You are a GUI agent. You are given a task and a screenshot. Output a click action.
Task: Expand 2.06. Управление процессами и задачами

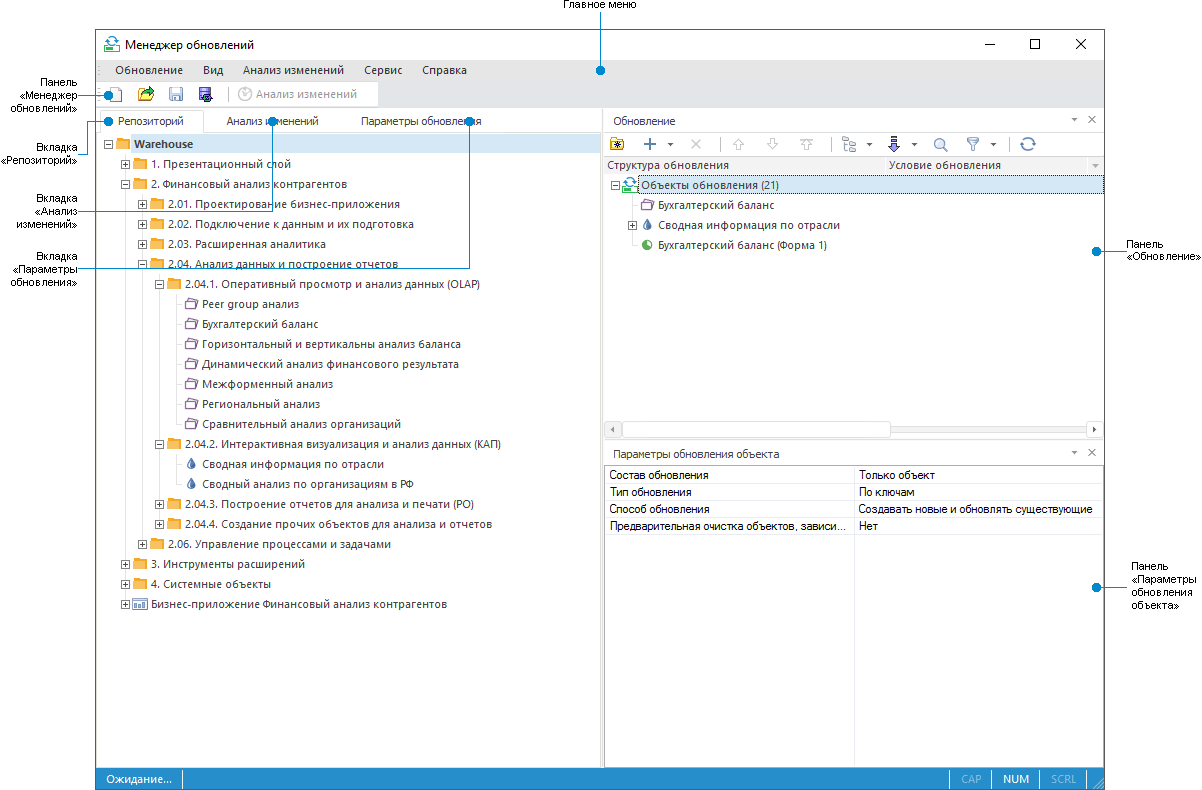[x=142, y=544]
